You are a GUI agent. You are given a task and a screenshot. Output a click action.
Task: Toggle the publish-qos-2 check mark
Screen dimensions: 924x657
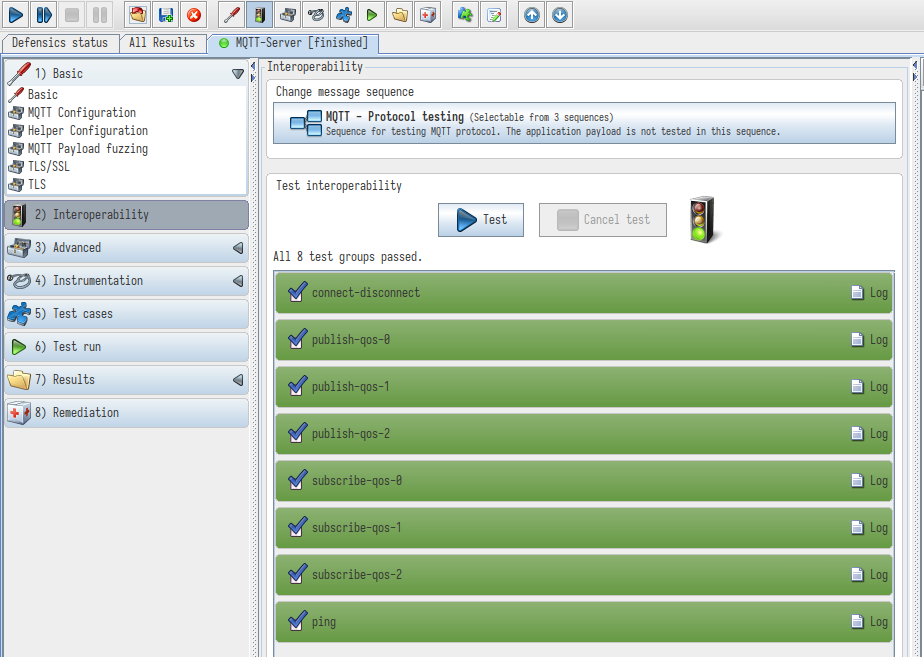[x=298, y=433]
